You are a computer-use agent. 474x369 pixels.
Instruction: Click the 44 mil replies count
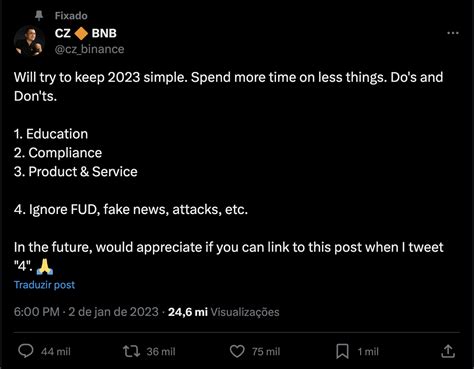point(56,351)
